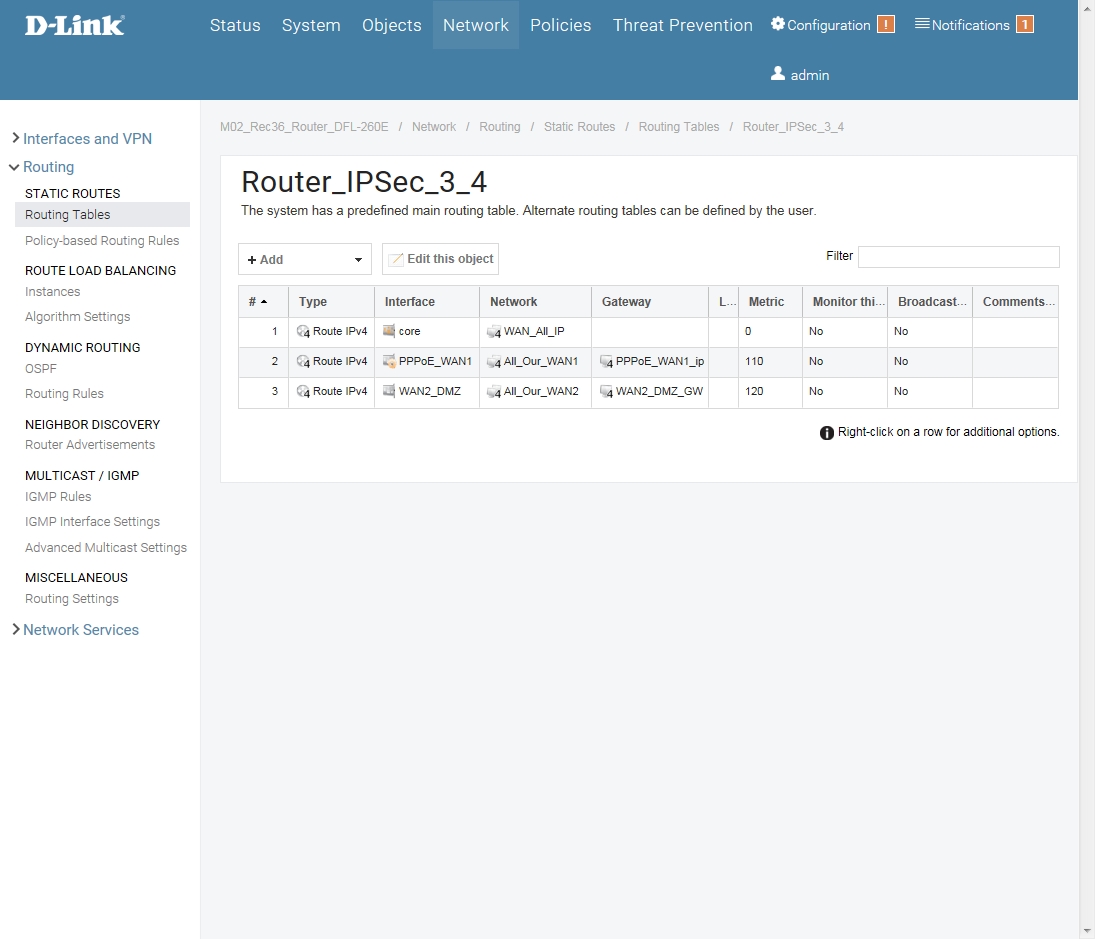Click the Route IPv4 icon in row 1
Image resolution: width=1095 pixels, height=939 pixels.
click(x=303, y=332)
